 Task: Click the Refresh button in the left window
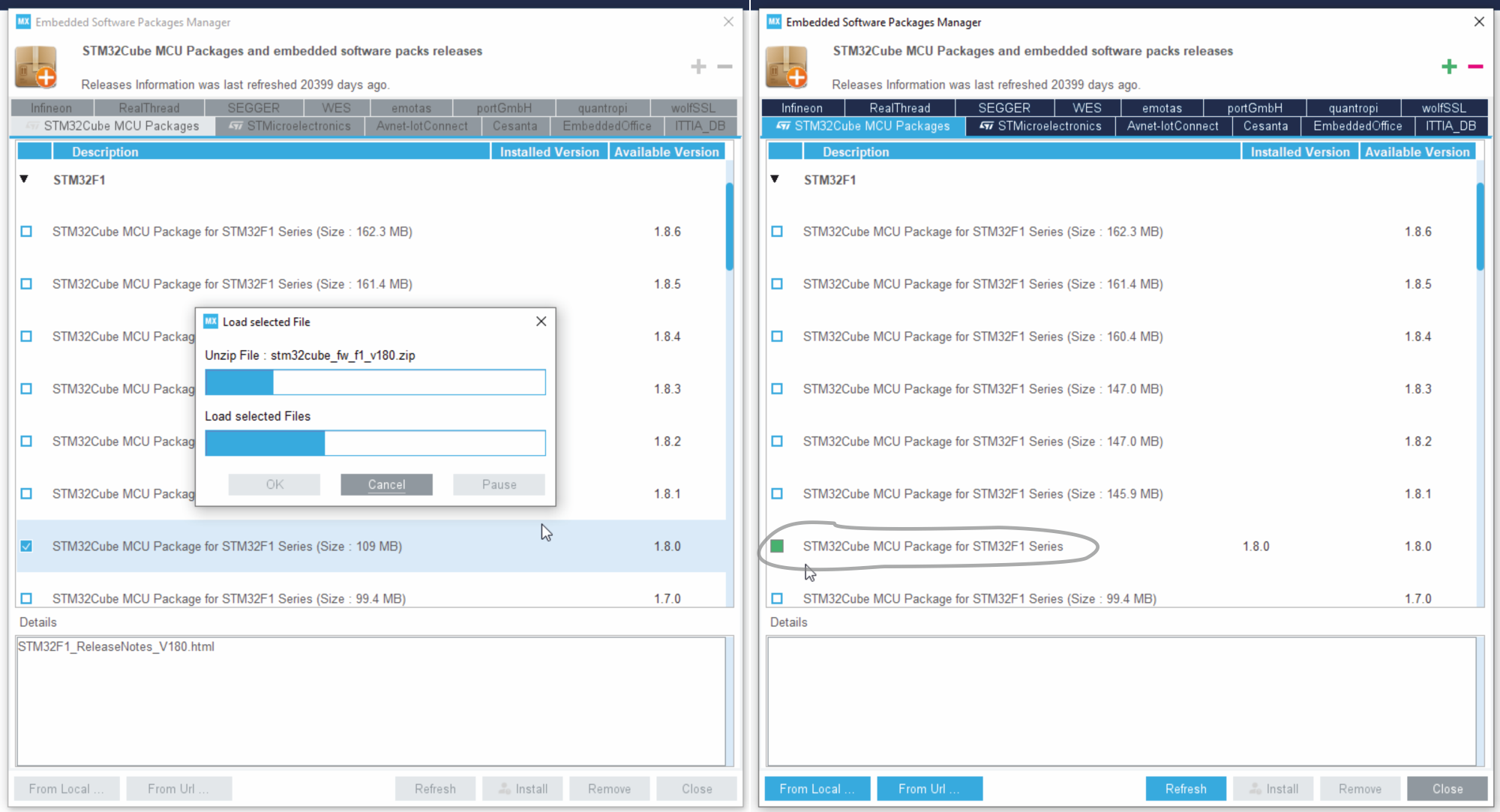(435, 789)
